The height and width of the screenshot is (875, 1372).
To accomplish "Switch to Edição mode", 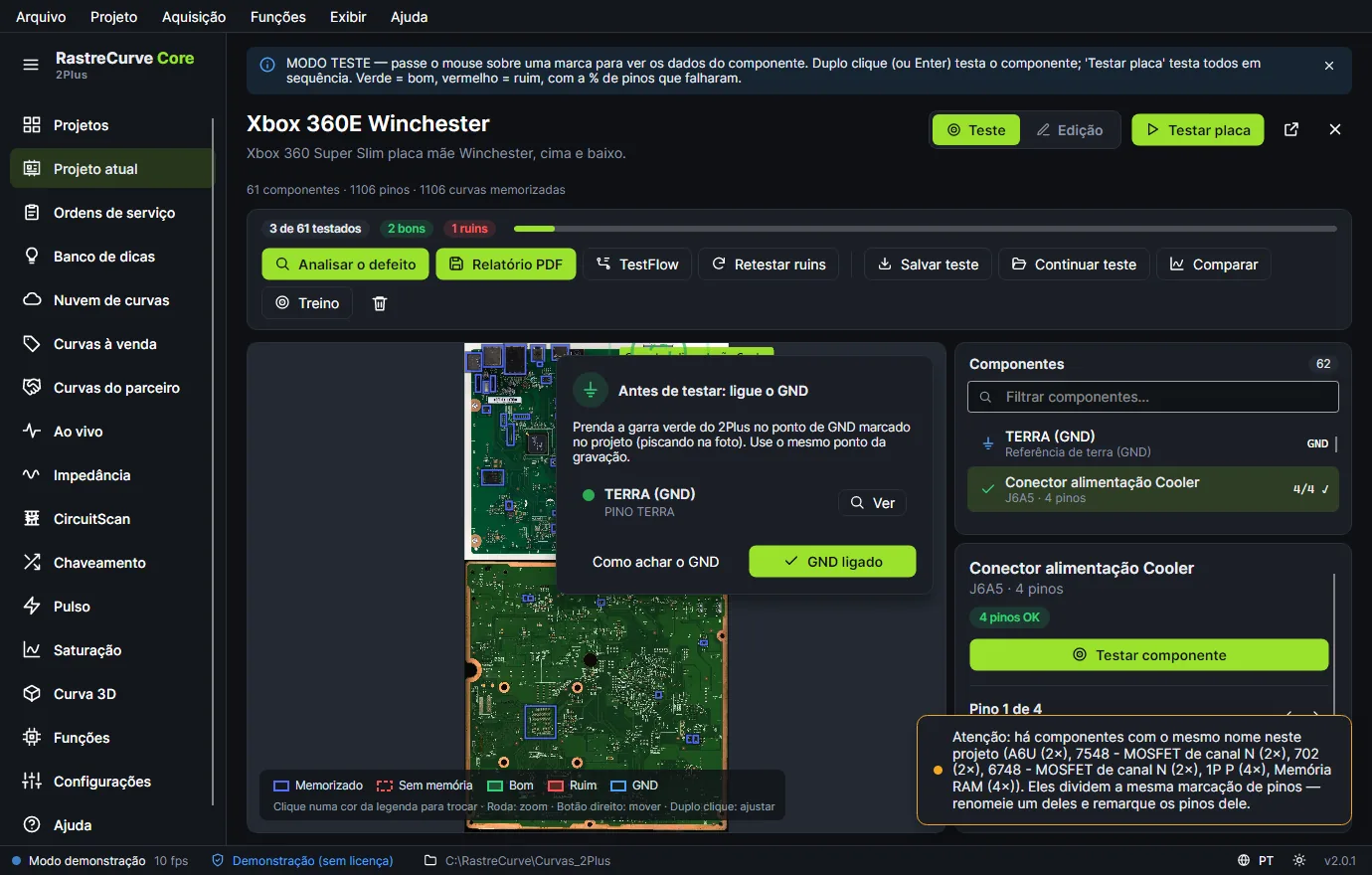I will pos(1070,130).
